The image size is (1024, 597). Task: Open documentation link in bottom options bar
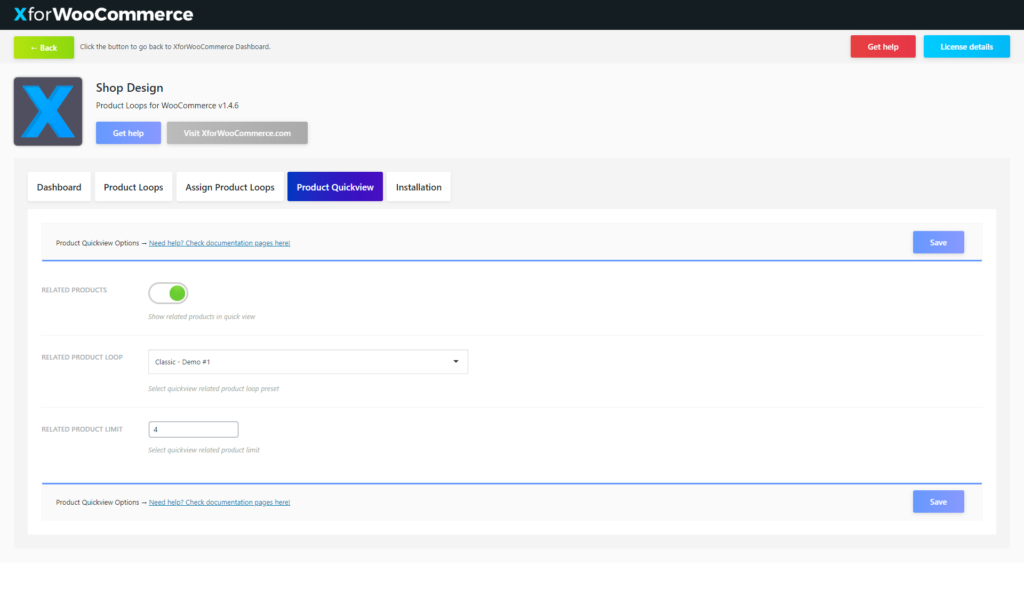click(219, 502)
